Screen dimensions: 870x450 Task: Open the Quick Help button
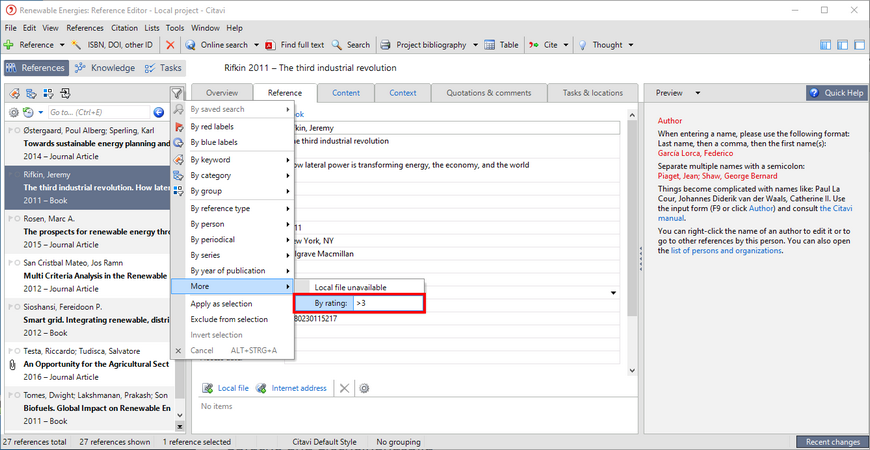(x=837, y=93)
